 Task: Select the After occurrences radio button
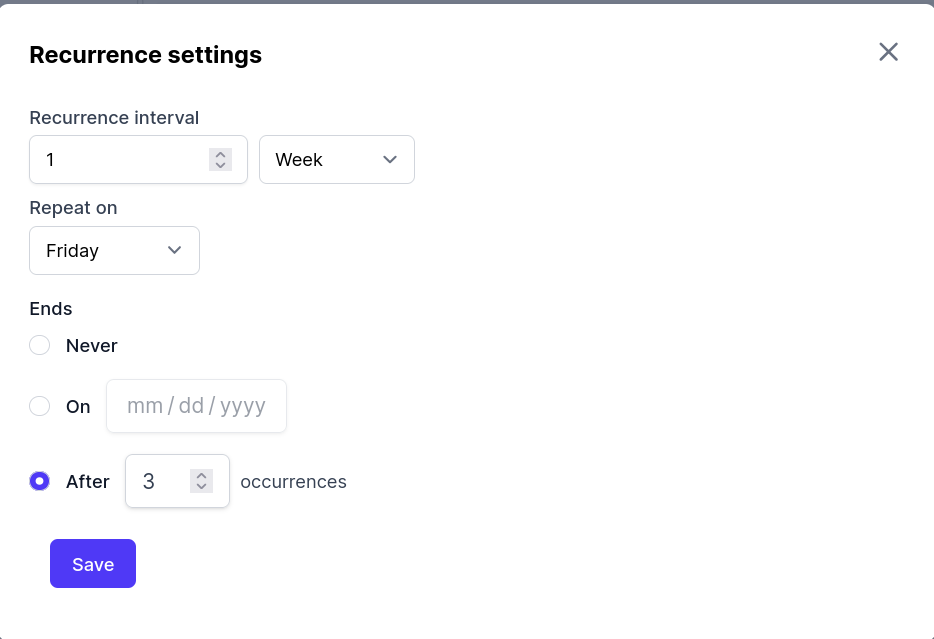[x=40, y=481]
